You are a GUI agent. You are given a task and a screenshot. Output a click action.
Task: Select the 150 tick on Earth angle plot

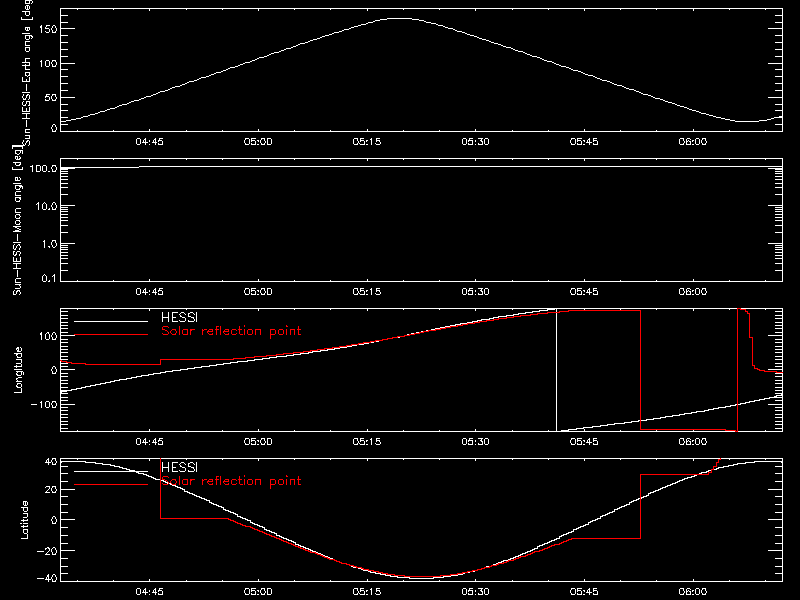tap(48, 29)
